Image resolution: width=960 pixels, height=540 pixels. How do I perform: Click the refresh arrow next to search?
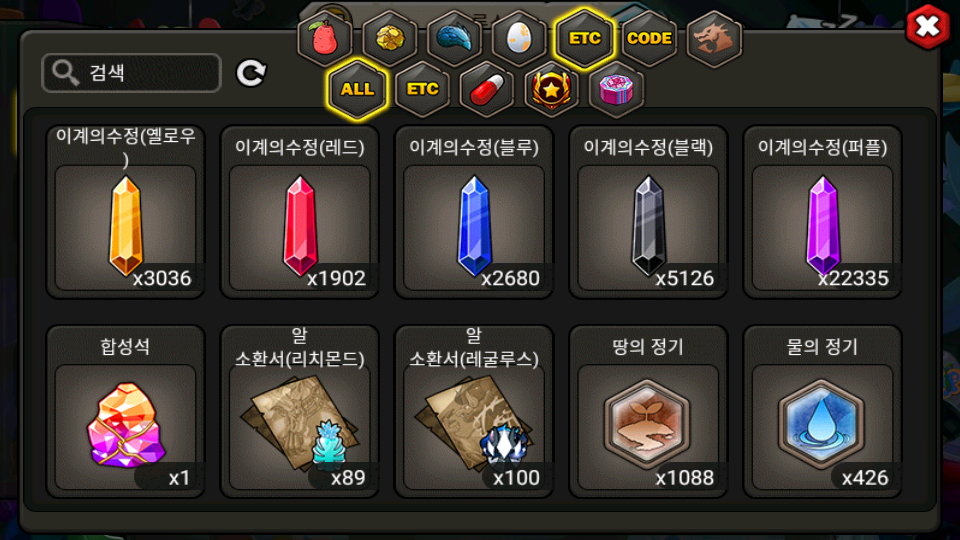(x=251, y=73)
